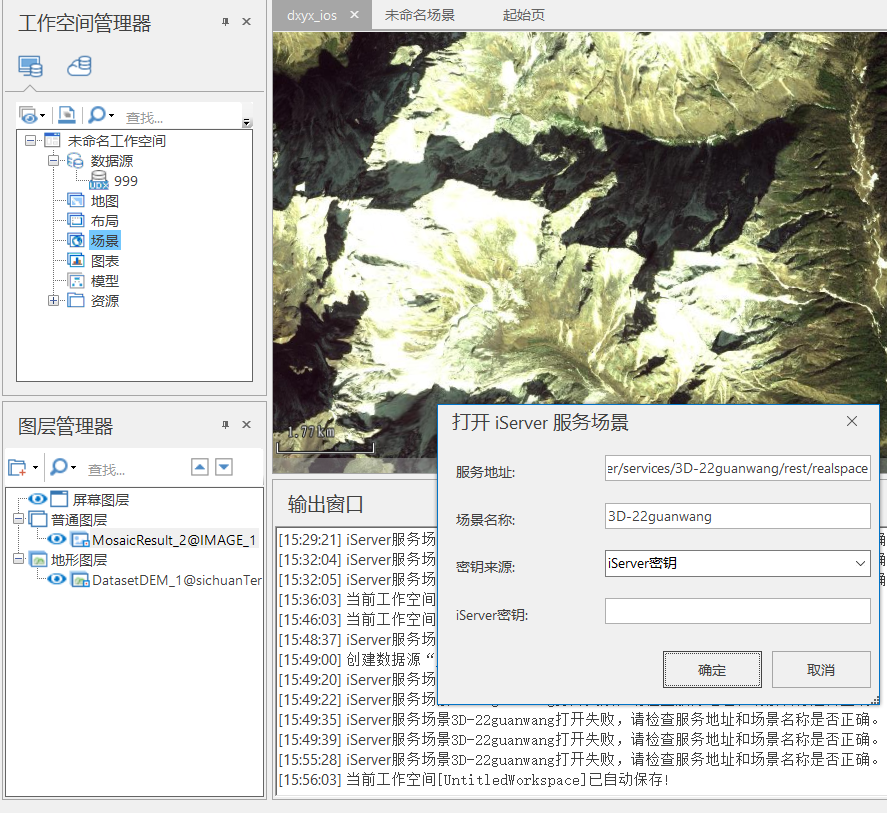Close the 打开 iServer 服务场景 dialog
The height and width of the screenshot is (813, 887).
pos(852,421)
